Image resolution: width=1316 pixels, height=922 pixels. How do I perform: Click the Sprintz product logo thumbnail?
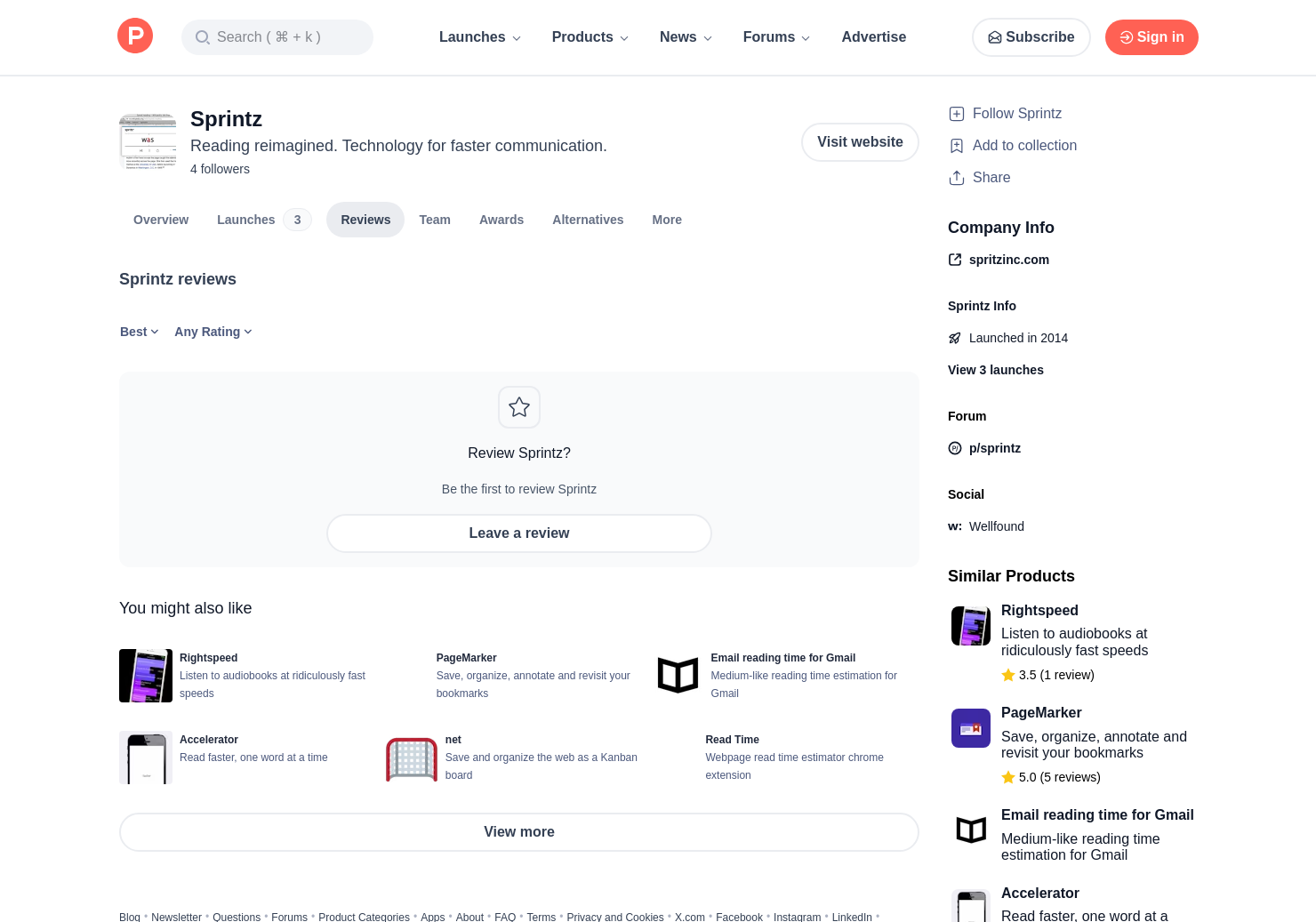148,140
